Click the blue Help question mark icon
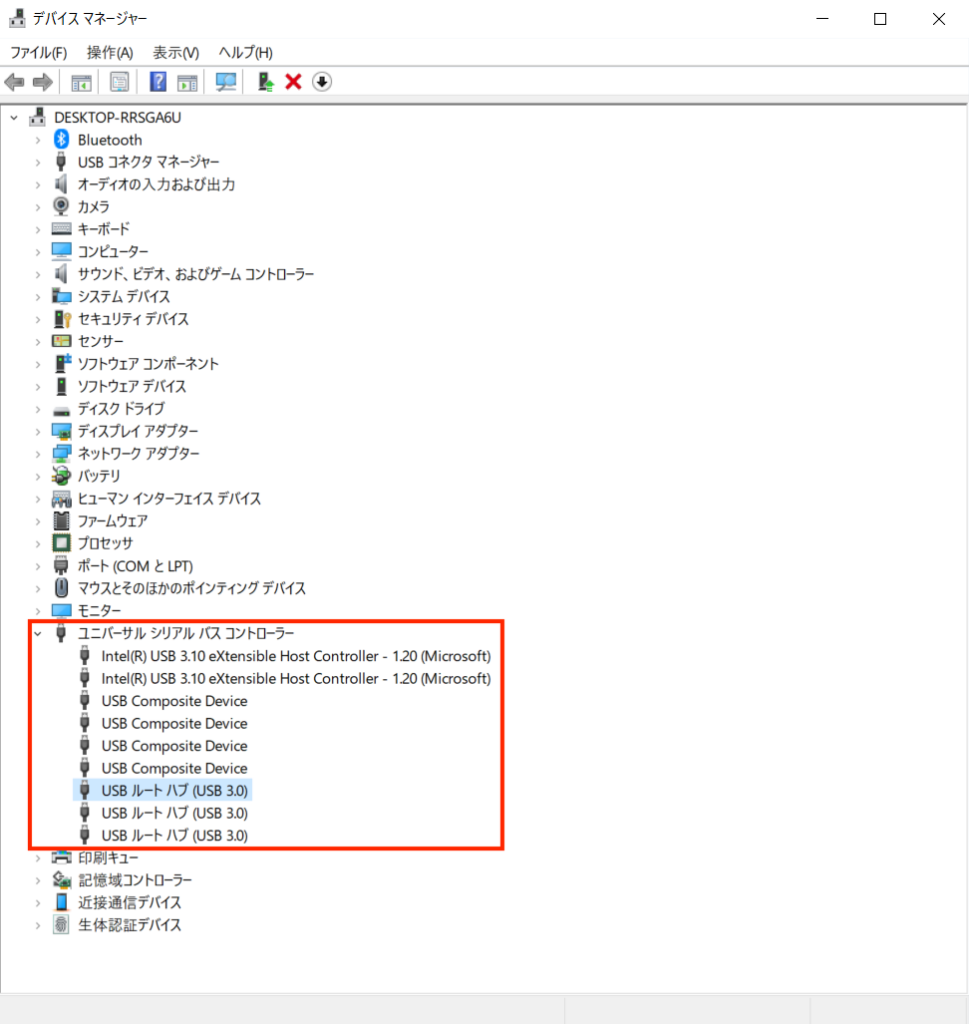969x1024 pixels. point(158,82)
